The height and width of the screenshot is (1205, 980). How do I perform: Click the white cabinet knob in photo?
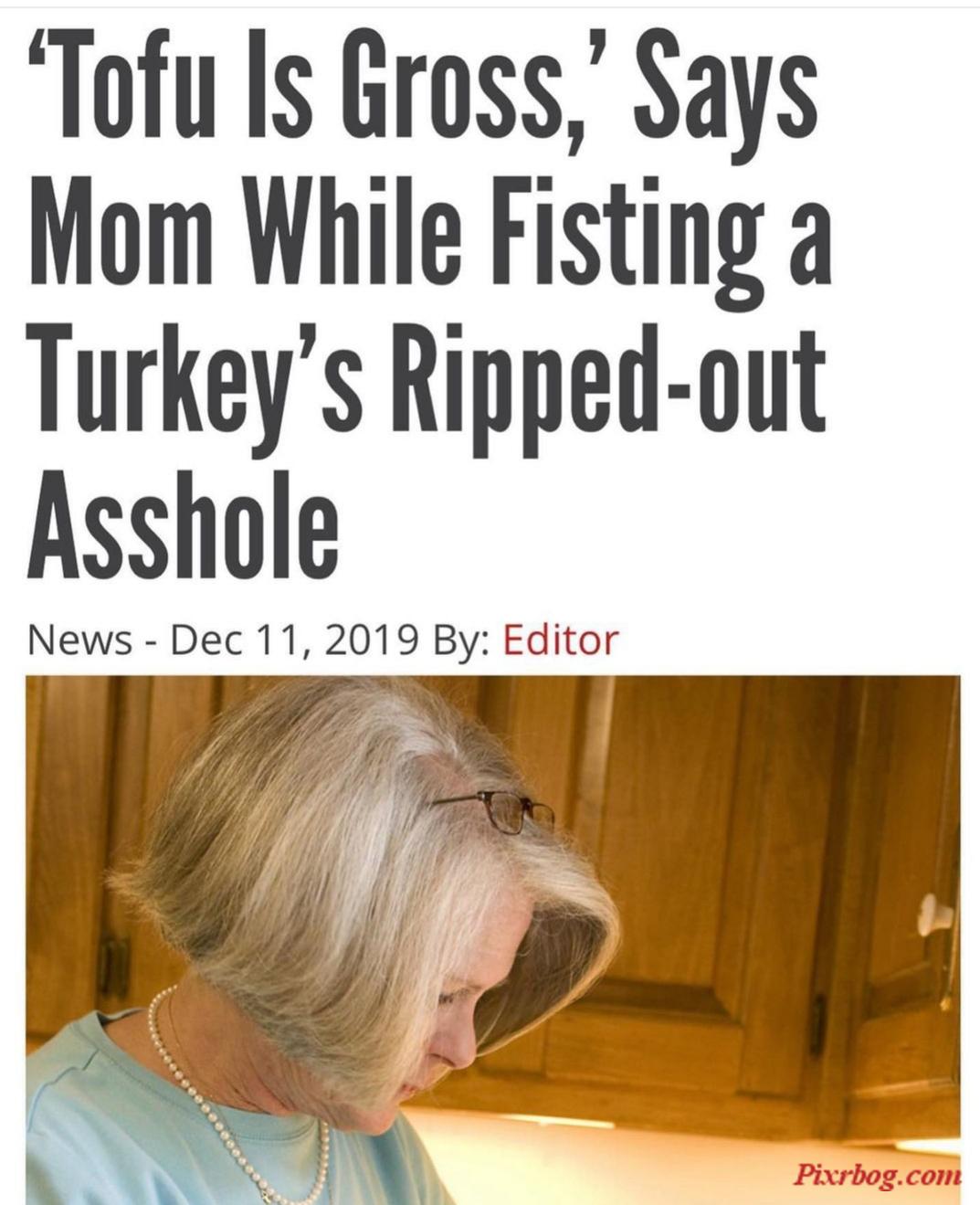[x=934, y=914]
